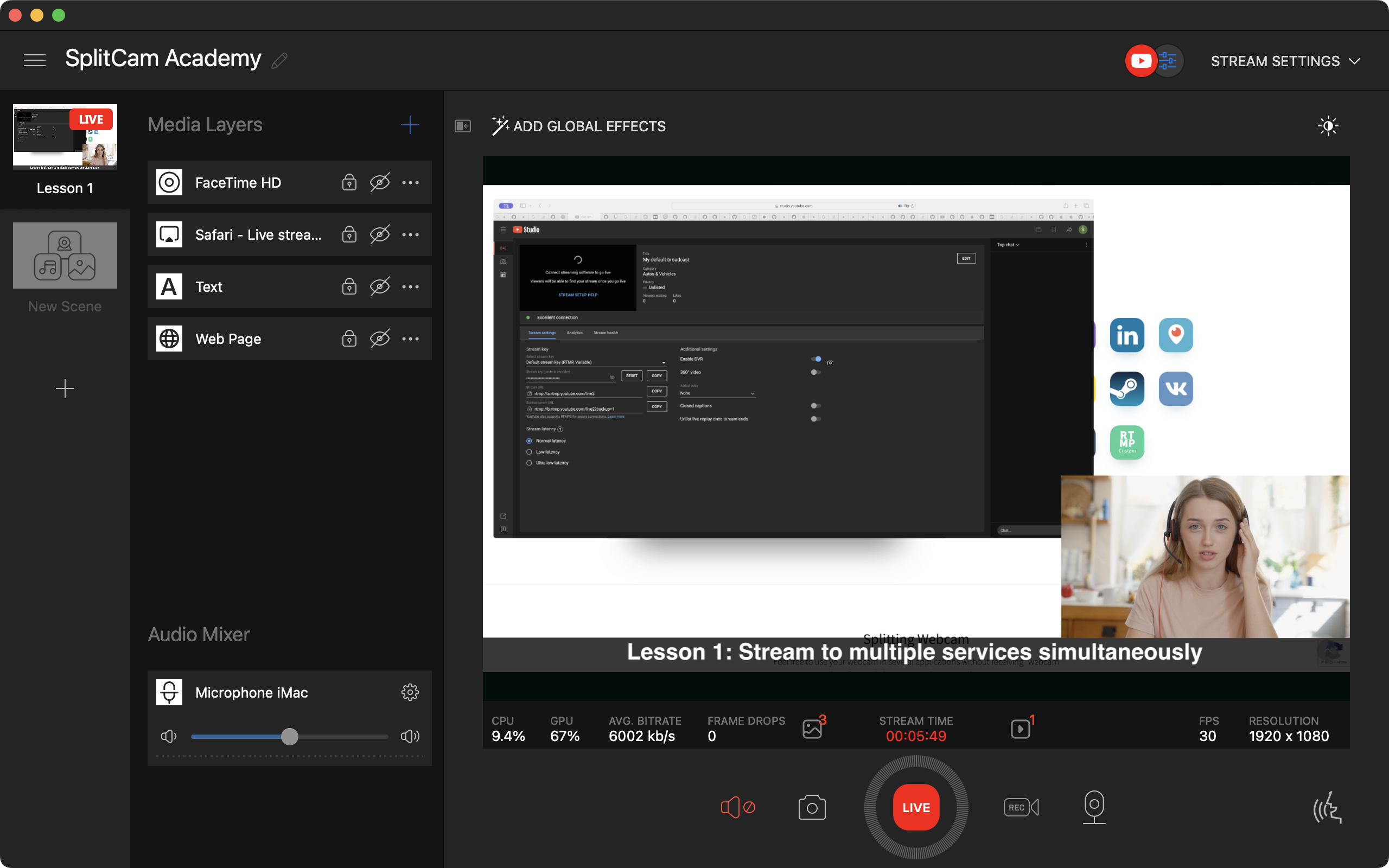Select the Lesson 1 scene thumbnail
The width and height of the screenshot is (1389, 868).
[65, 137]
